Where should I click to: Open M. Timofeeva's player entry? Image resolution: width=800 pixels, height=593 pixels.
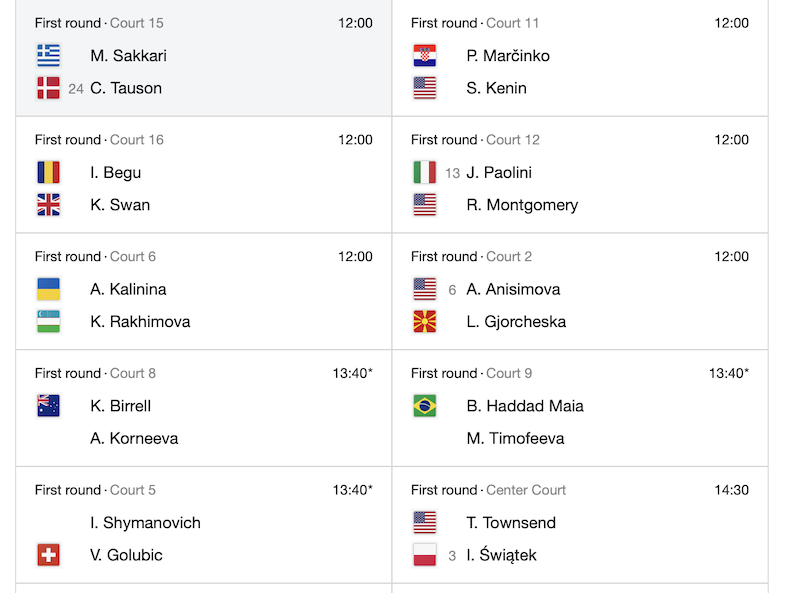point(515,438)
